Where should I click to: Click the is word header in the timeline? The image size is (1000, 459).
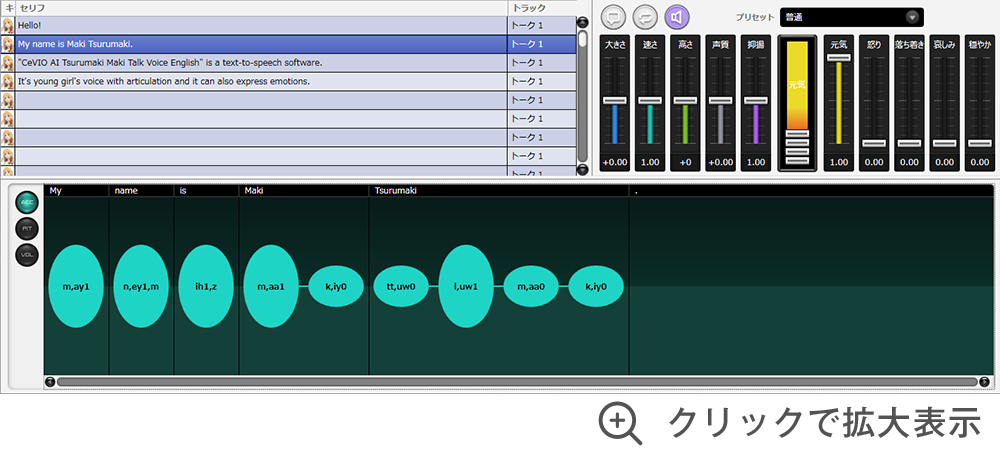pyautogui.click(x=207, y=191)
